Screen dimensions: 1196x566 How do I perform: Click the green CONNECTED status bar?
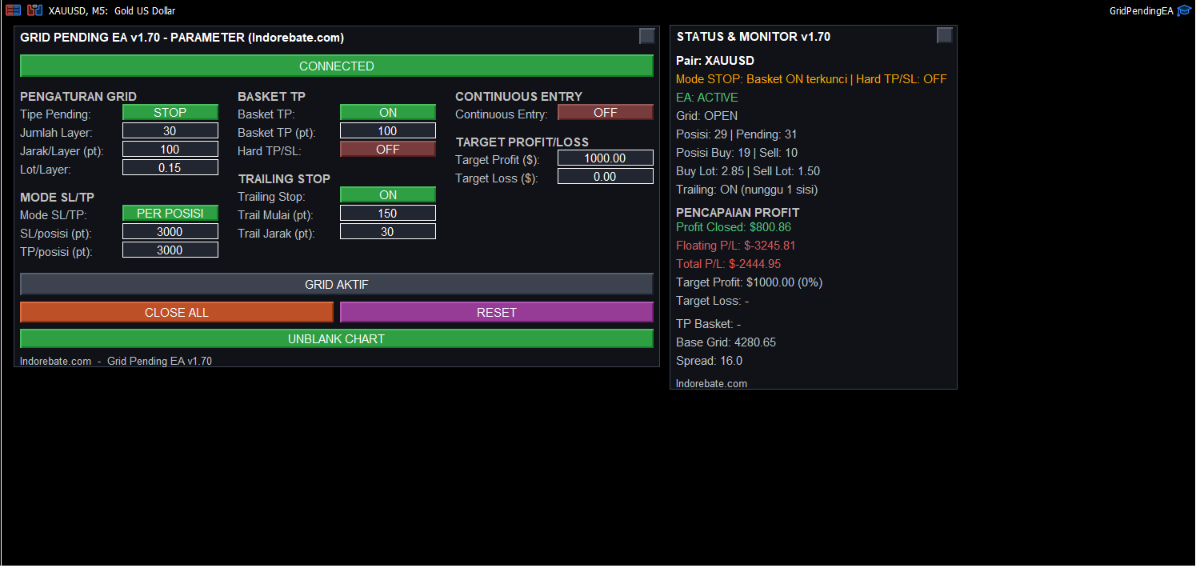(336, 66)
